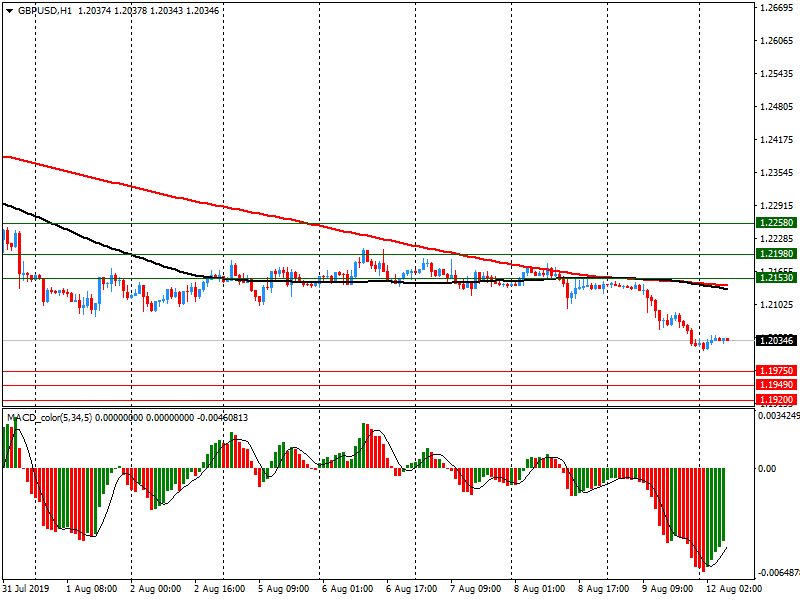The width and height of the screenshot is (800, 600).
Task: Select the 1.19490 red support label
Action: tap(777, 385)
